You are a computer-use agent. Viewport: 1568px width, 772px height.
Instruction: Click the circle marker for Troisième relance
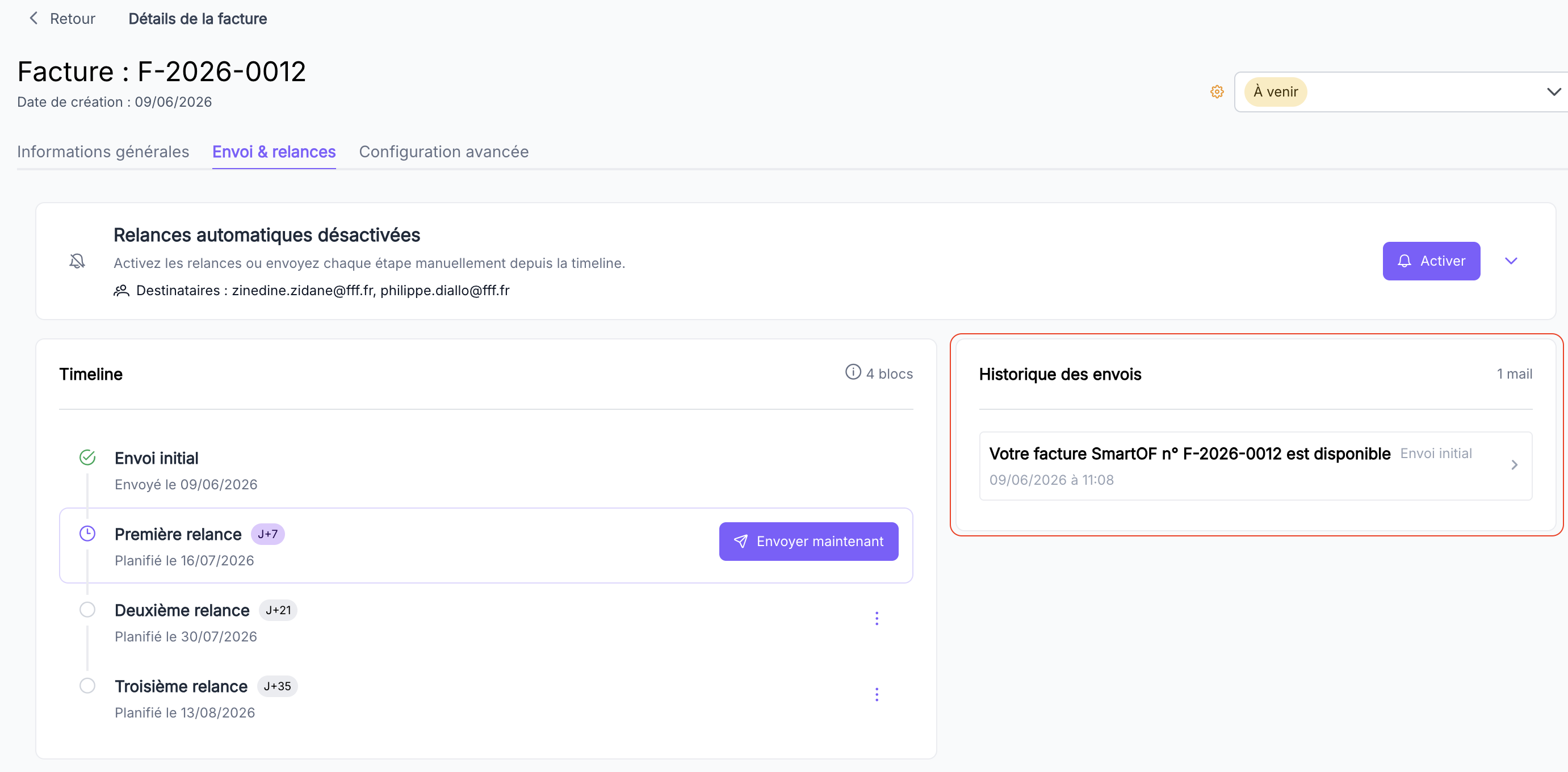tap(87, 686)
